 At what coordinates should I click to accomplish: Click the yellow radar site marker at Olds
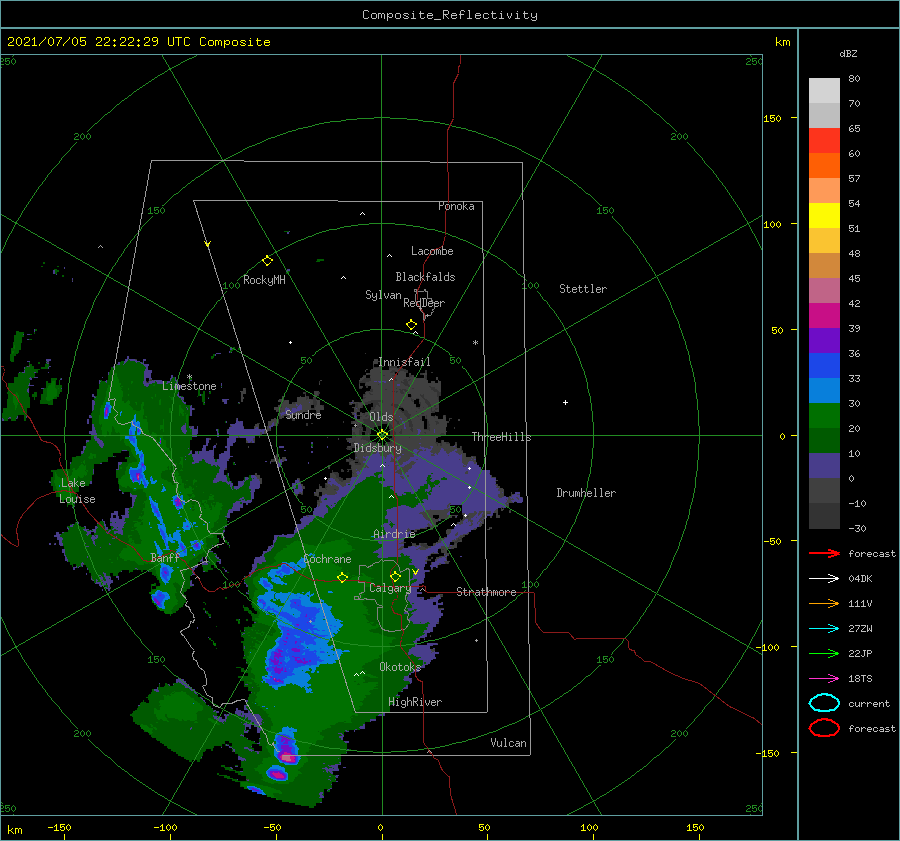pos(382,435)
